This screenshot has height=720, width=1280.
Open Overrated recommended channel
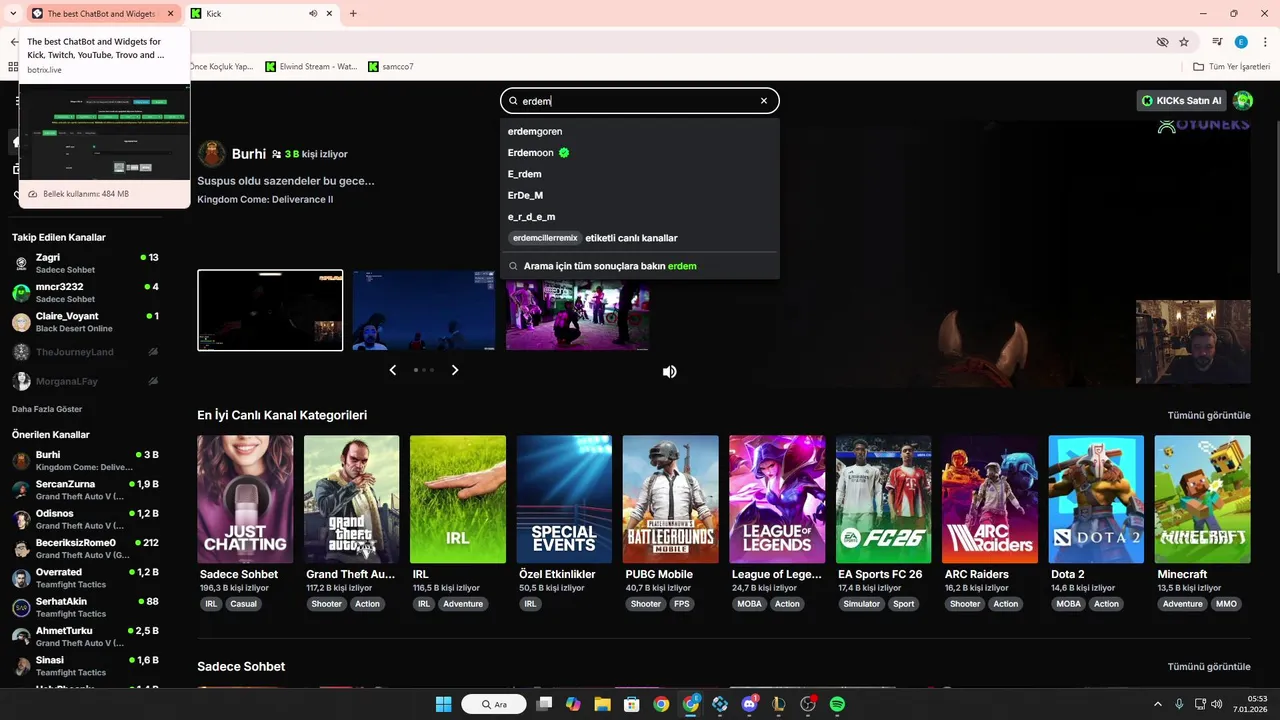tap(85, 578)
